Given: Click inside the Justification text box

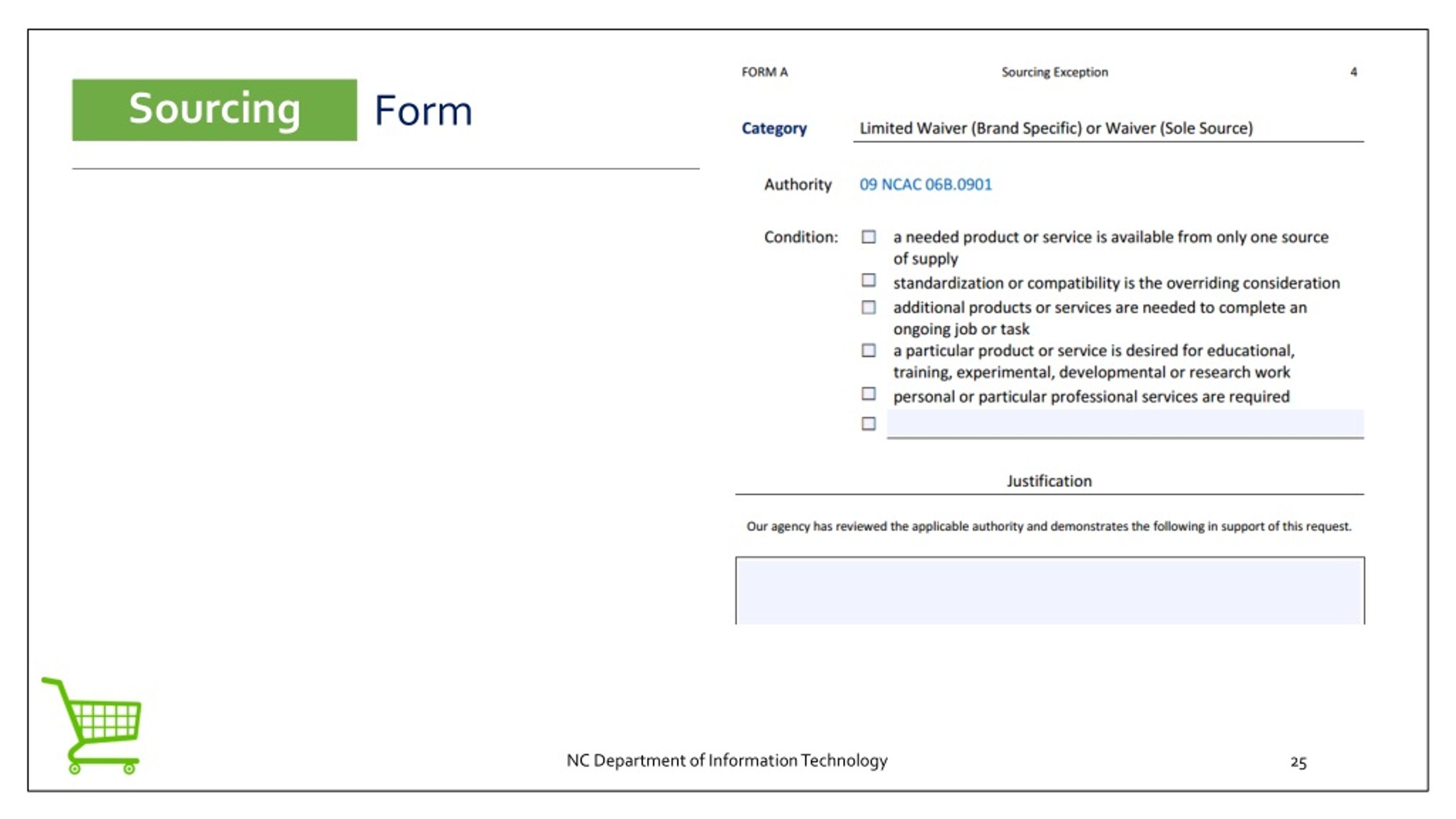Looking at the screenshot, I should pyautogui.click(x=1050, y=590).
